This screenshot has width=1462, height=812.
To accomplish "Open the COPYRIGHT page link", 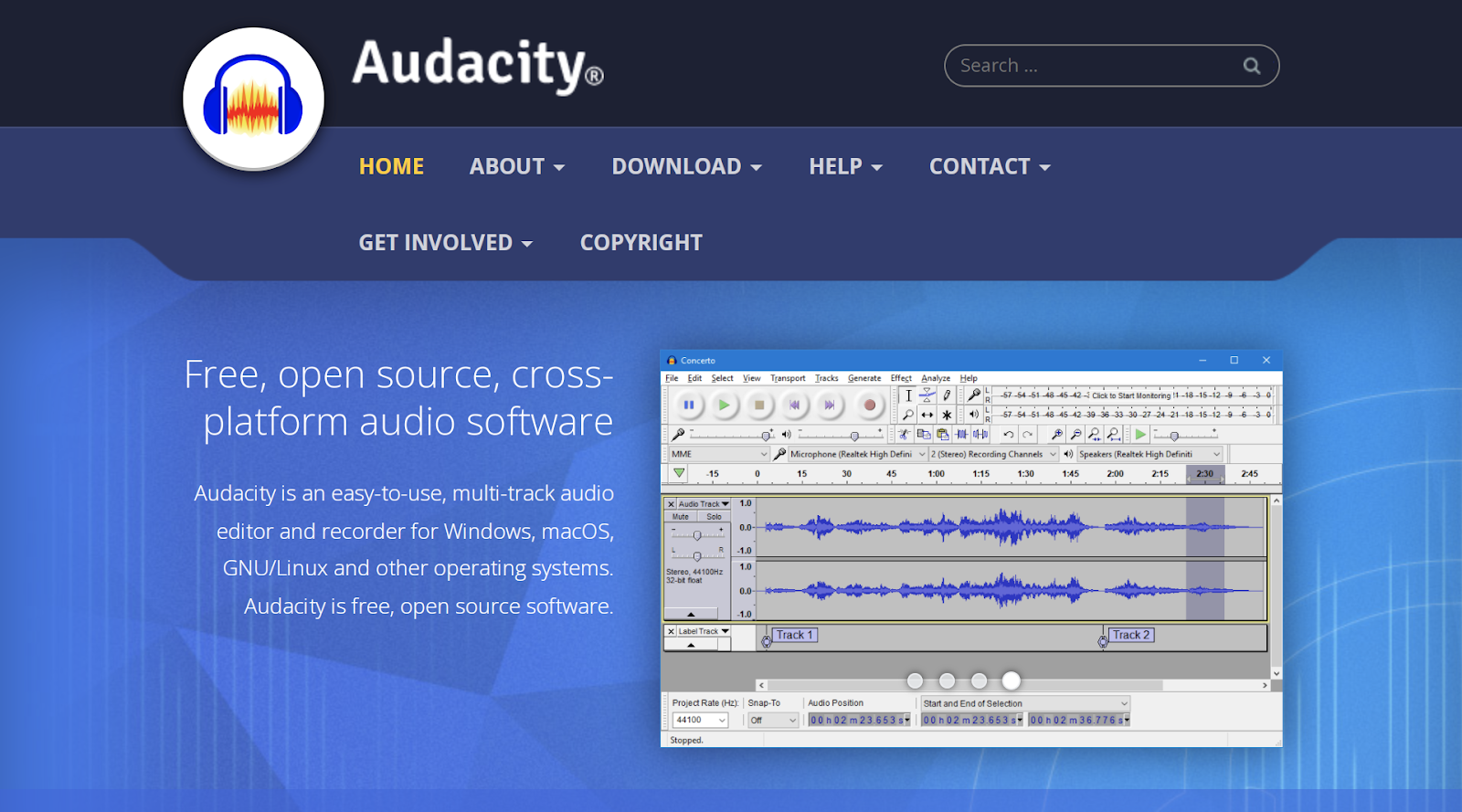I will [641, 243].
